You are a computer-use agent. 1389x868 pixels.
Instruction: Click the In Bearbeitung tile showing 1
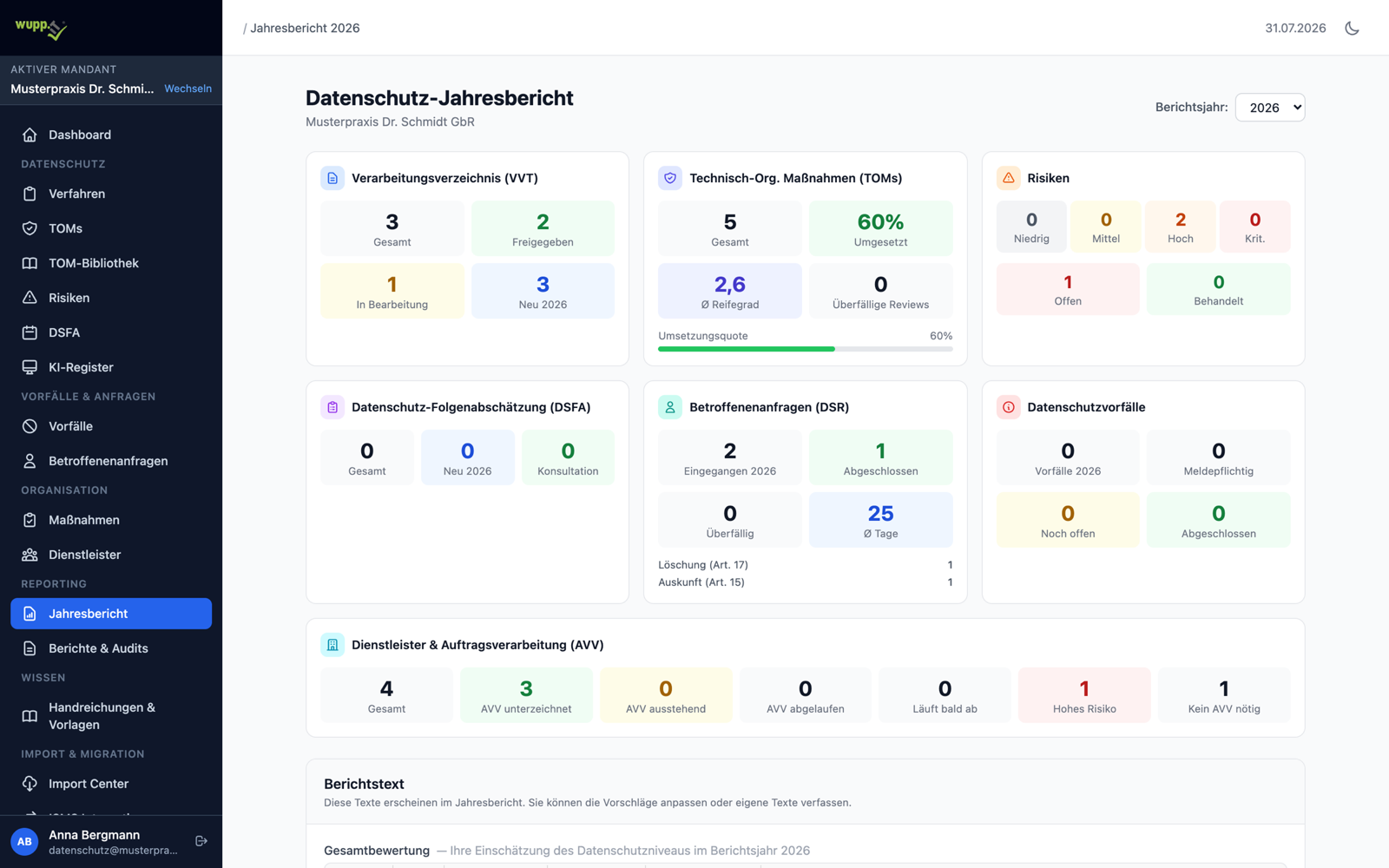click(392, 291)
